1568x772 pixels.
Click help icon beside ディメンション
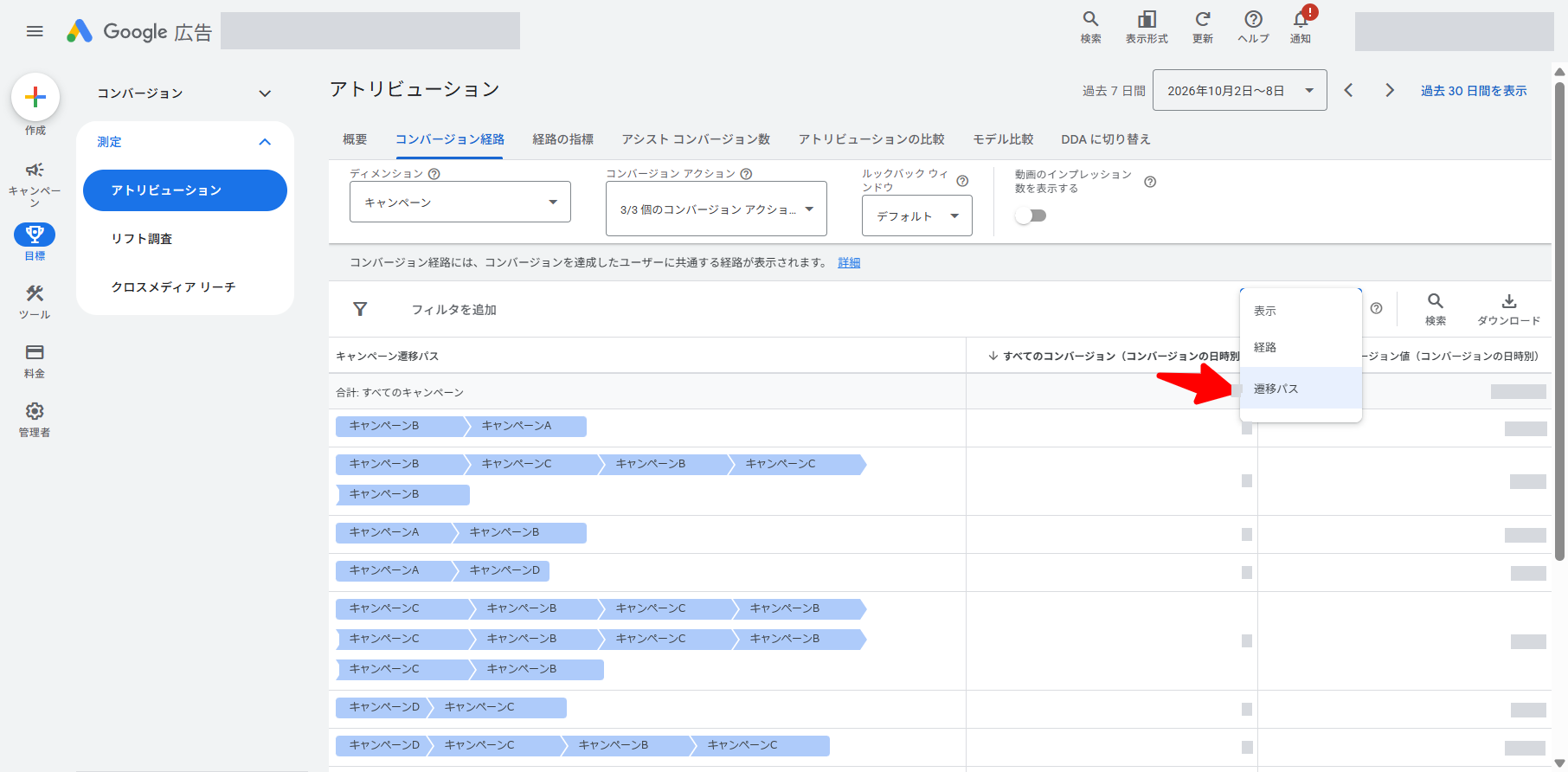[x=434, y=174]
